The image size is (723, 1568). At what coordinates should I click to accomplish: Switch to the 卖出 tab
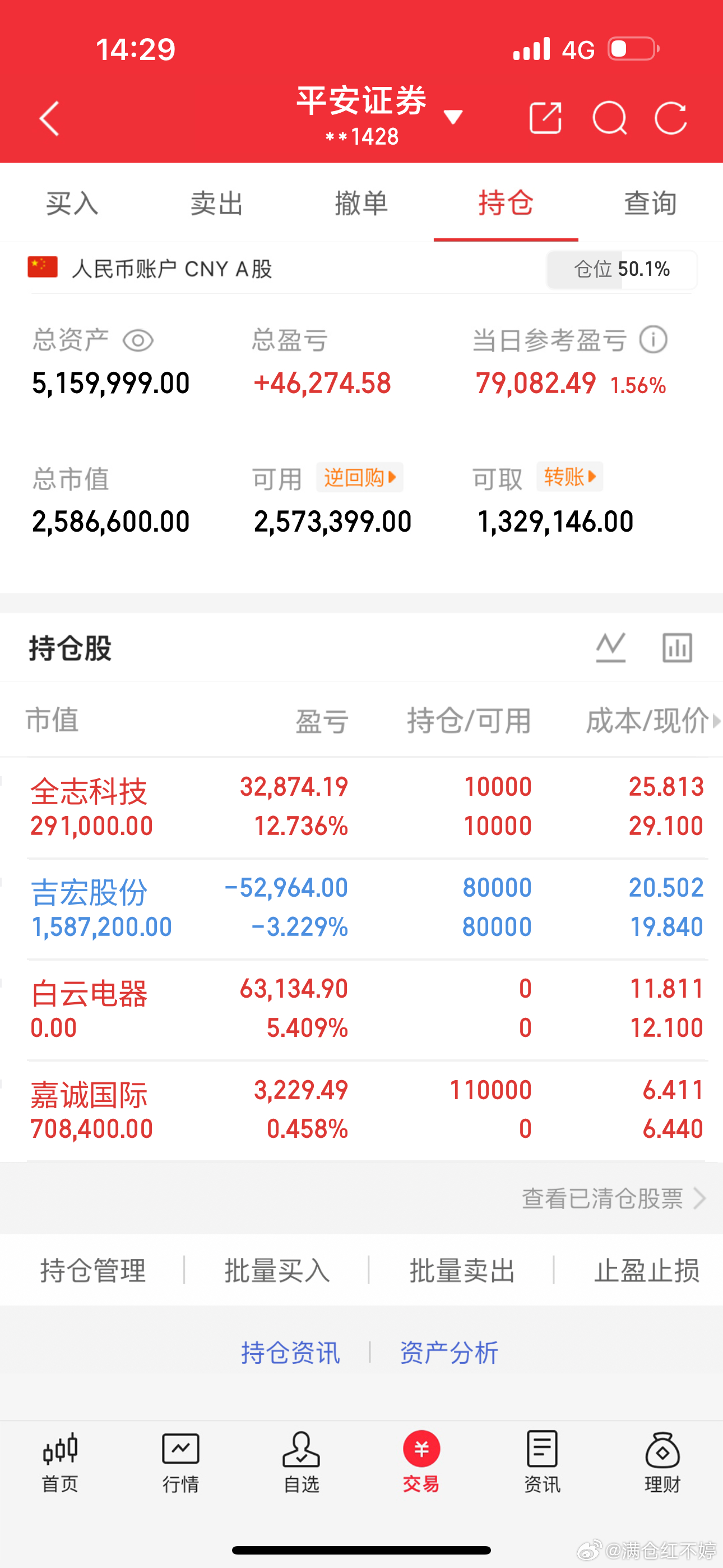[217, 202]
